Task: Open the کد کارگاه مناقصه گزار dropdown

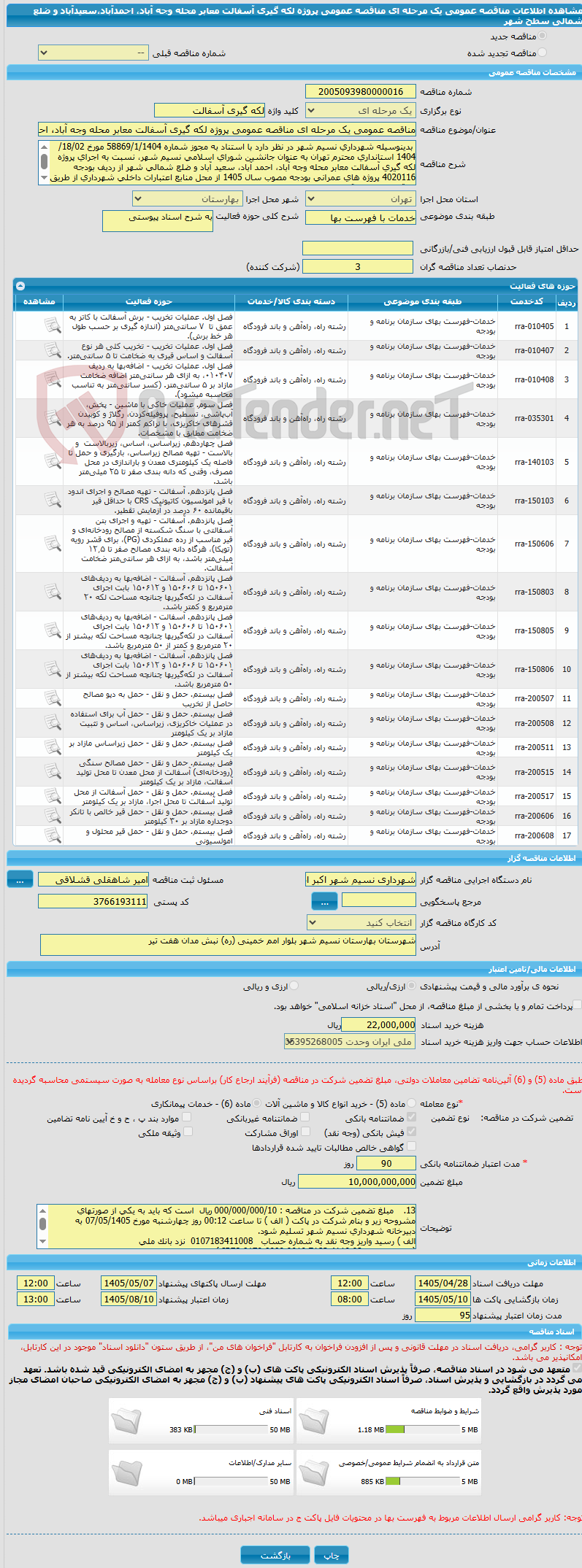Action: pyautogui.click(x=361, y=923)
